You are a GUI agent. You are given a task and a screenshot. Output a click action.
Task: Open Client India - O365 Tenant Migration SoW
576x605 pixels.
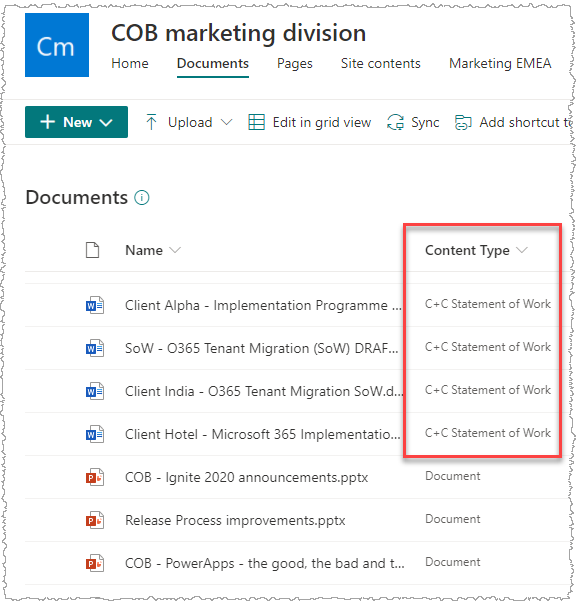(264, 391)
